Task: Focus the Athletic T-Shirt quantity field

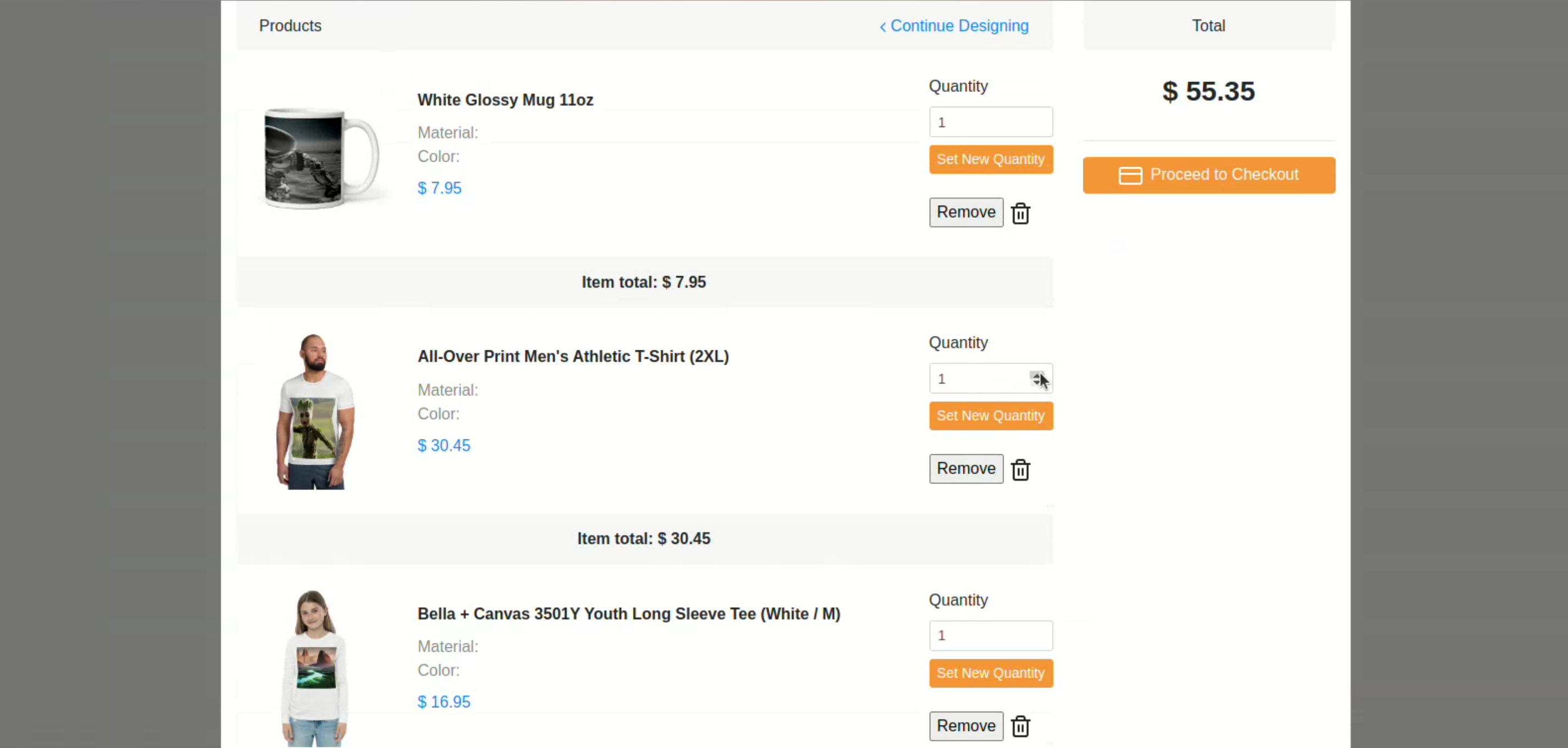Action: point(978,378)
